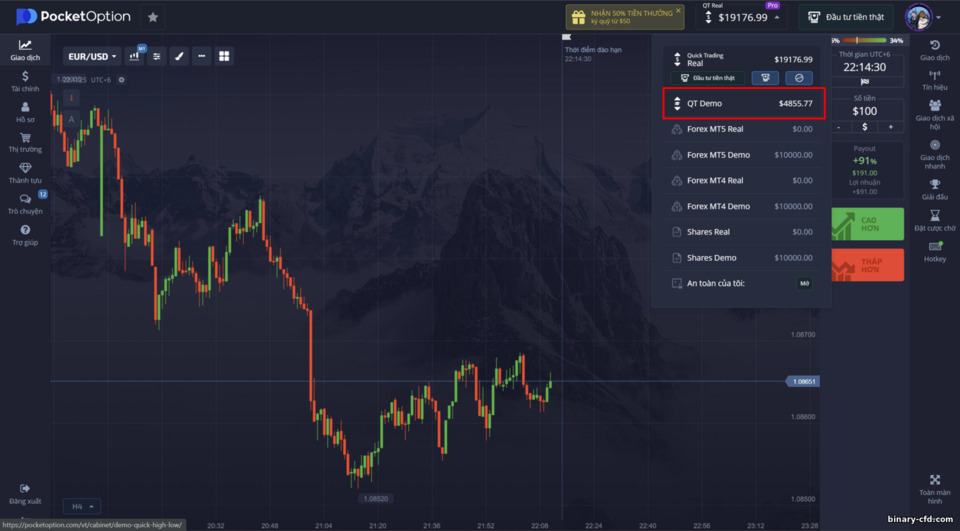Open the Trò chuyện chat section
This screenshot has width=960, height=531.
click(x=24, y=204)
